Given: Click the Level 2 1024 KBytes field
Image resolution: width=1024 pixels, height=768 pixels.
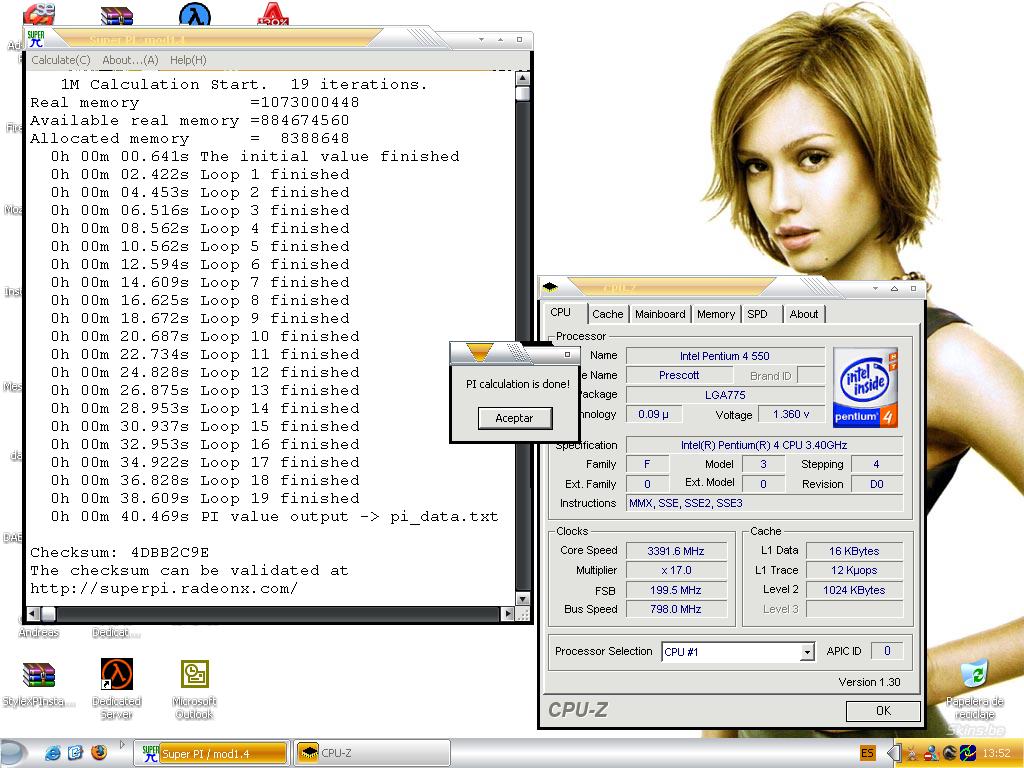Looking at the screenshot, I should click(x=854, y=590).
